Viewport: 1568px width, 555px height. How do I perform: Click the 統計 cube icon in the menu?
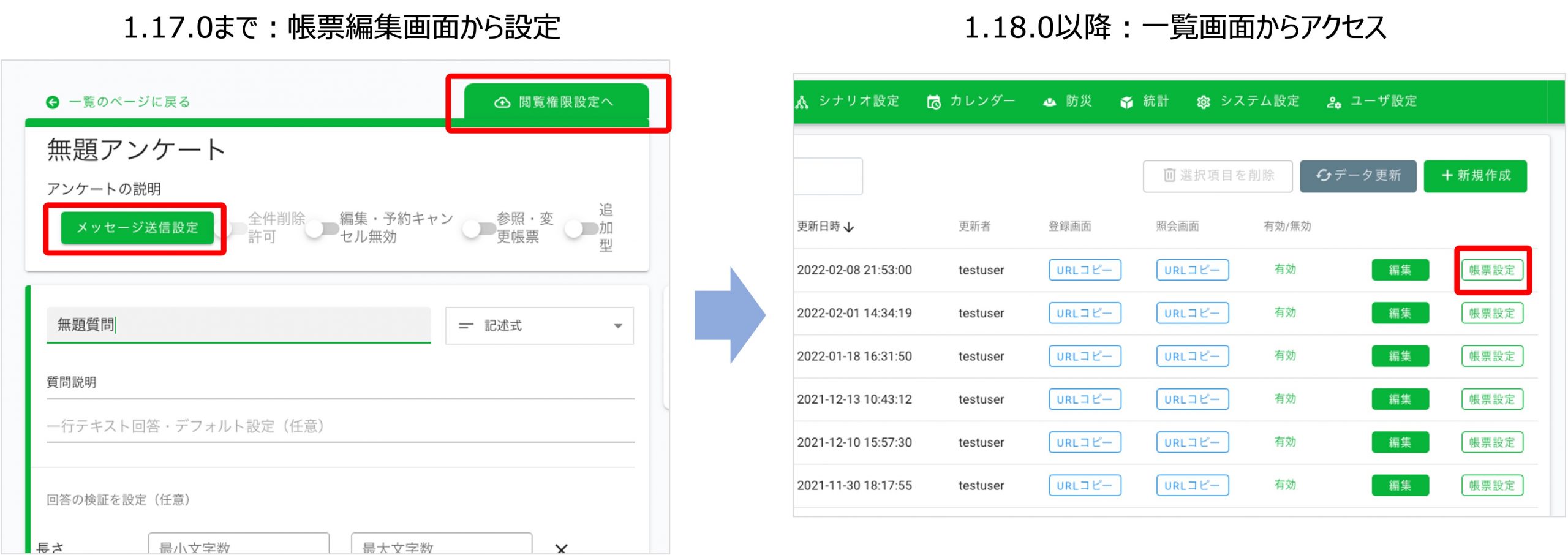coord(1126,102)
